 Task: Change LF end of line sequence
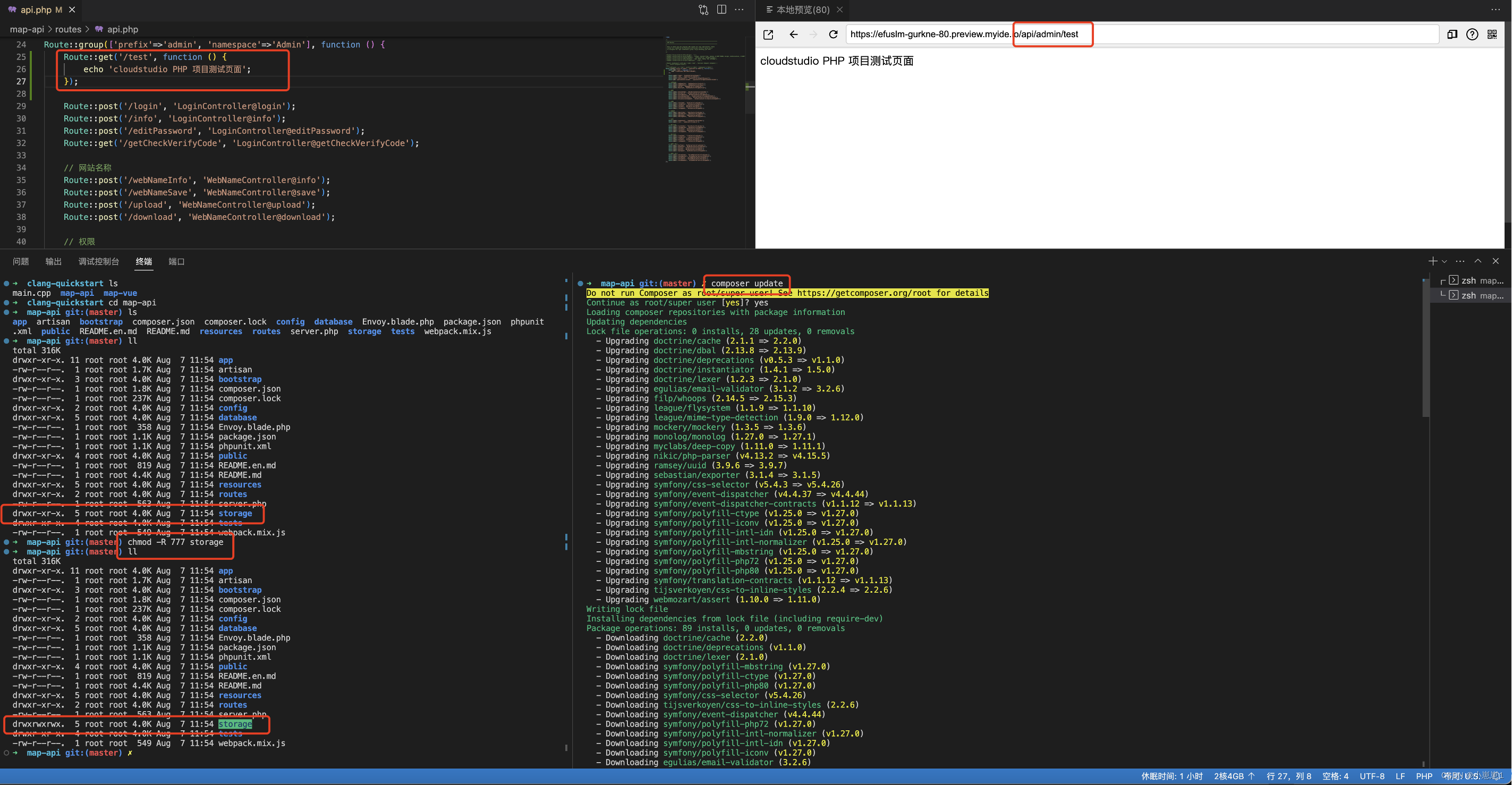(1400, 776)
